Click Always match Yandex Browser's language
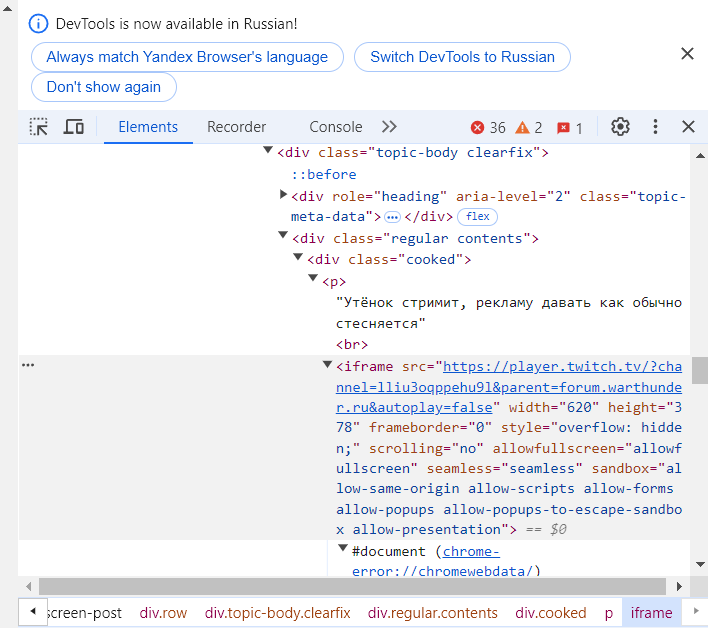The height and width of the screenshot is (628, 708). [187, 57]
